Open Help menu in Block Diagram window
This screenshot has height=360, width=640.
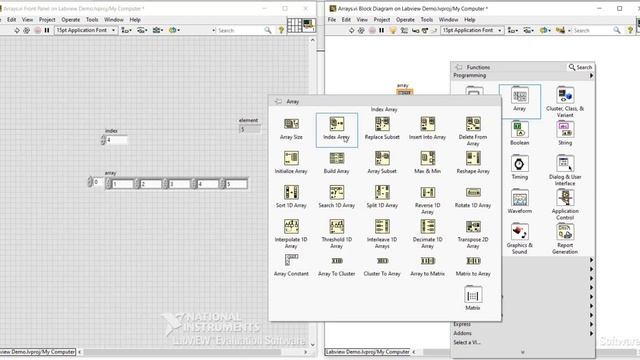[x=469, y=20]
